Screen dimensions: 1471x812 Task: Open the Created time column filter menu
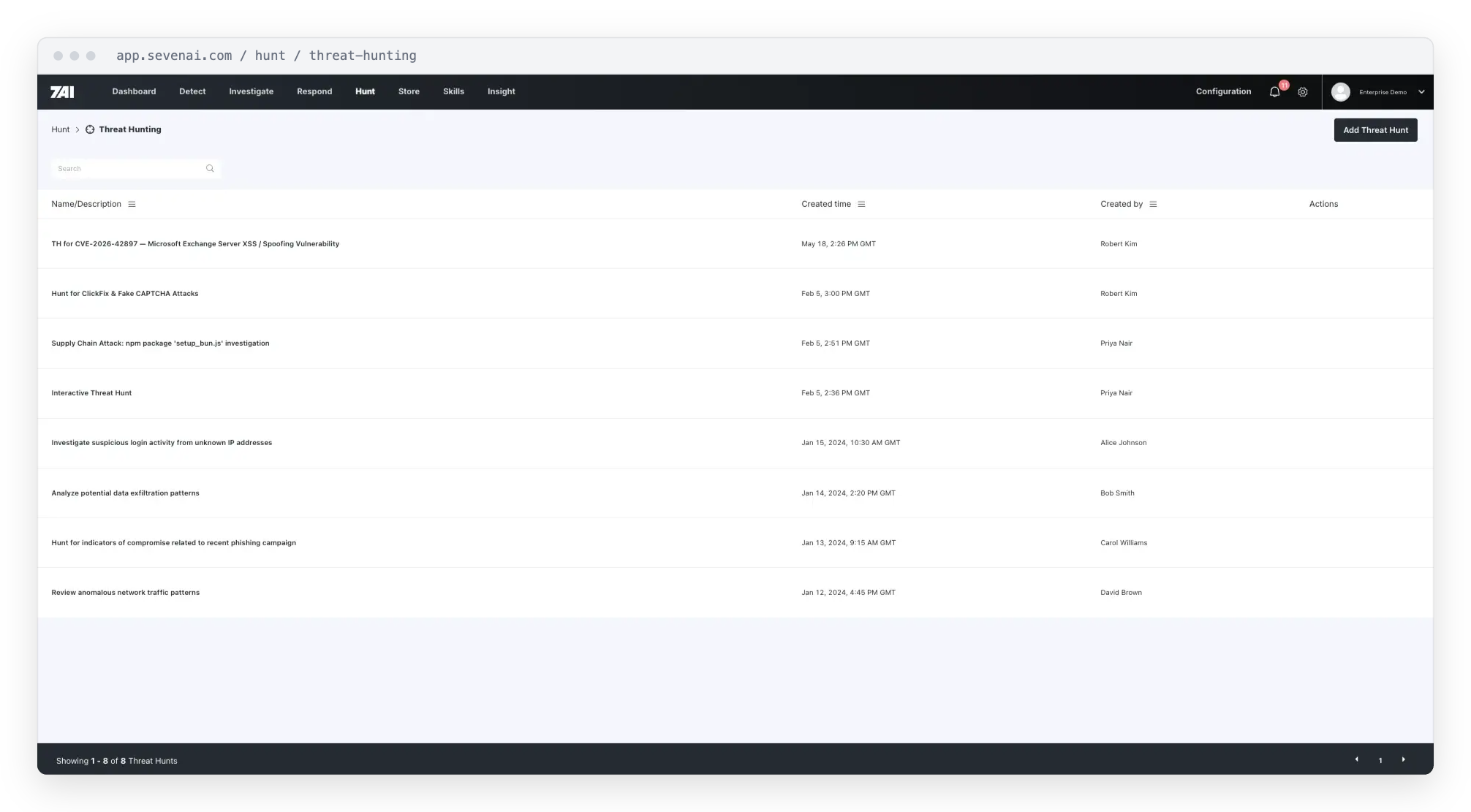pyautogui.click(x=861, y=204)
